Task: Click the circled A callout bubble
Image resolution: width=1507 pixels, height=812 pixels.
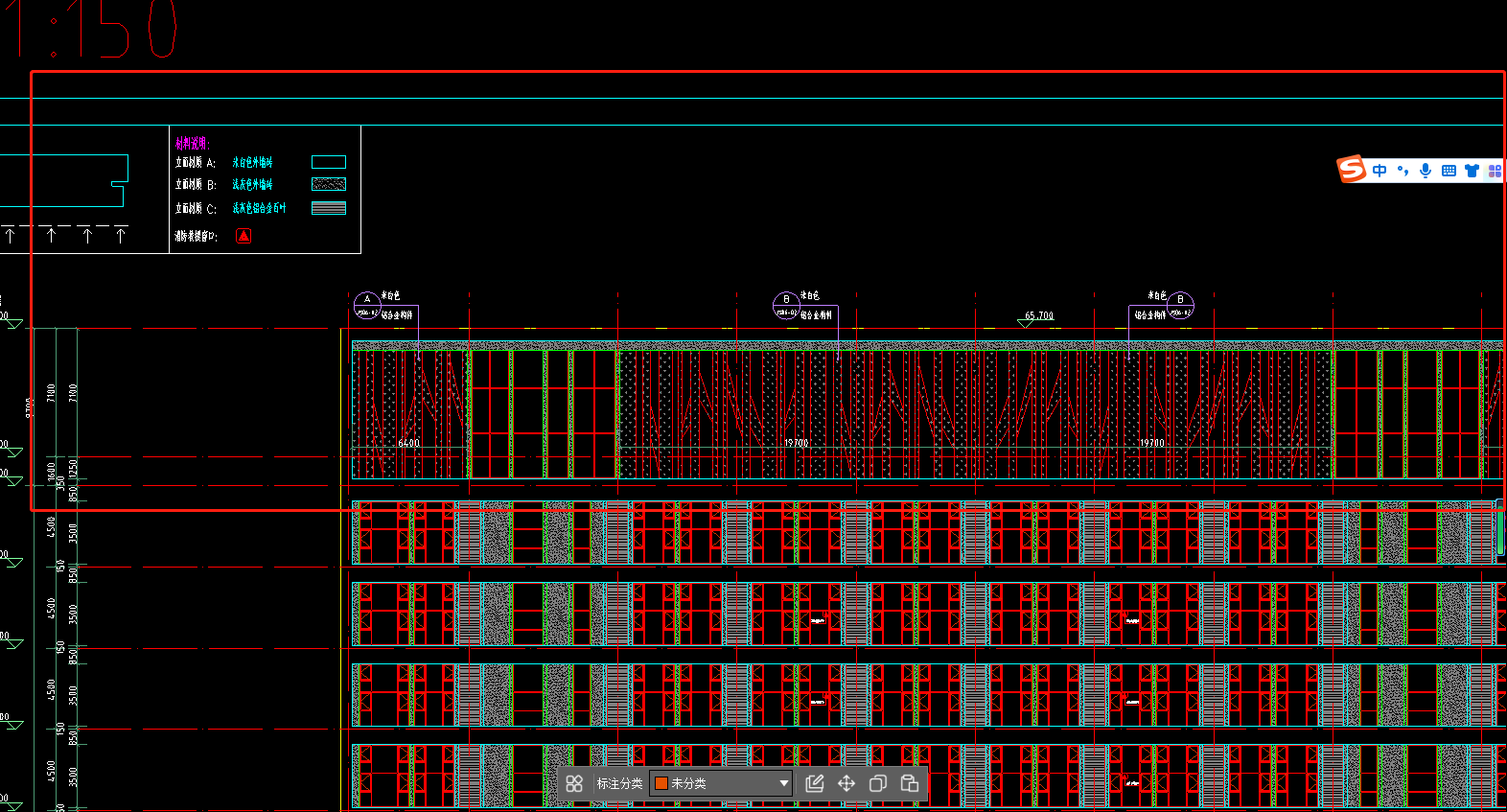Action: click(x=367, y=305)
